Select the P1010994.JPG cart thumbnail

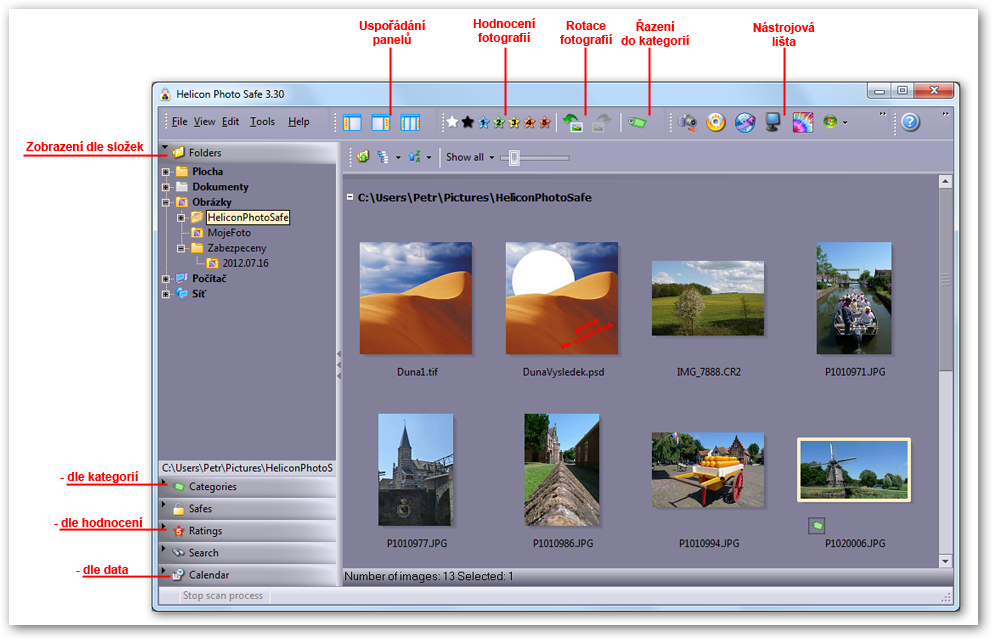708,469
